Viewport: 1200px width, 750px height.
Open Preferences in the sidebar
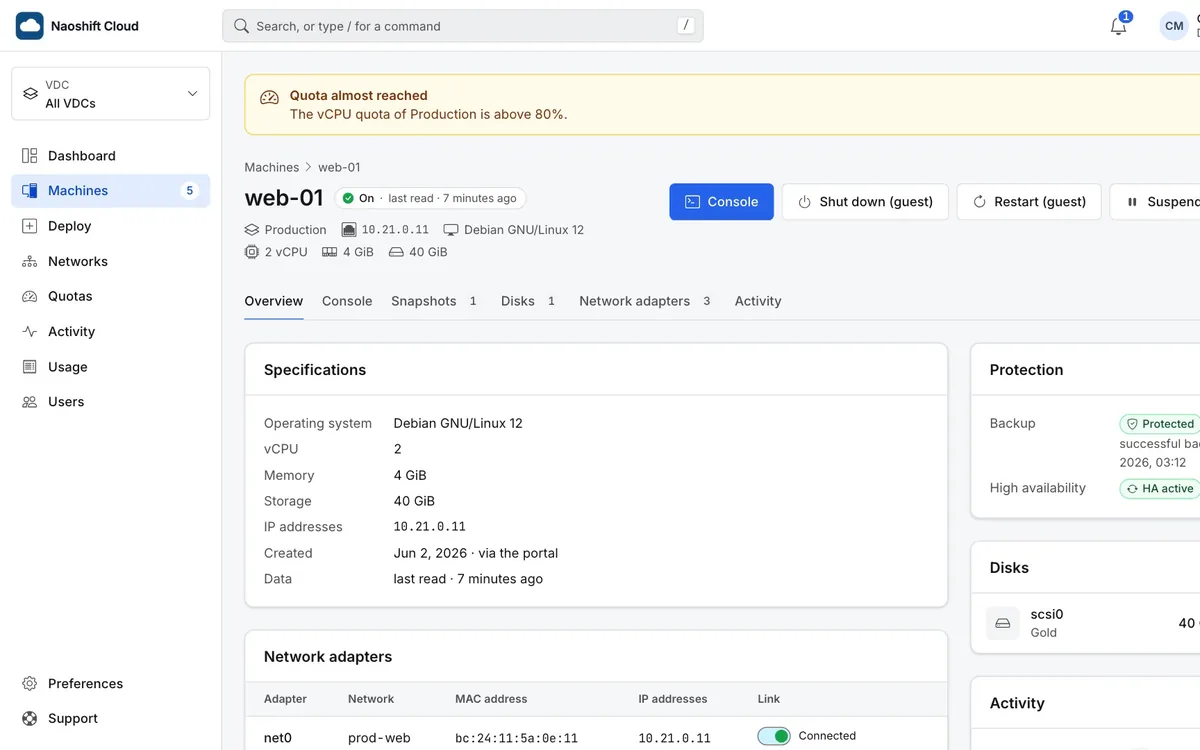[110, 684]
